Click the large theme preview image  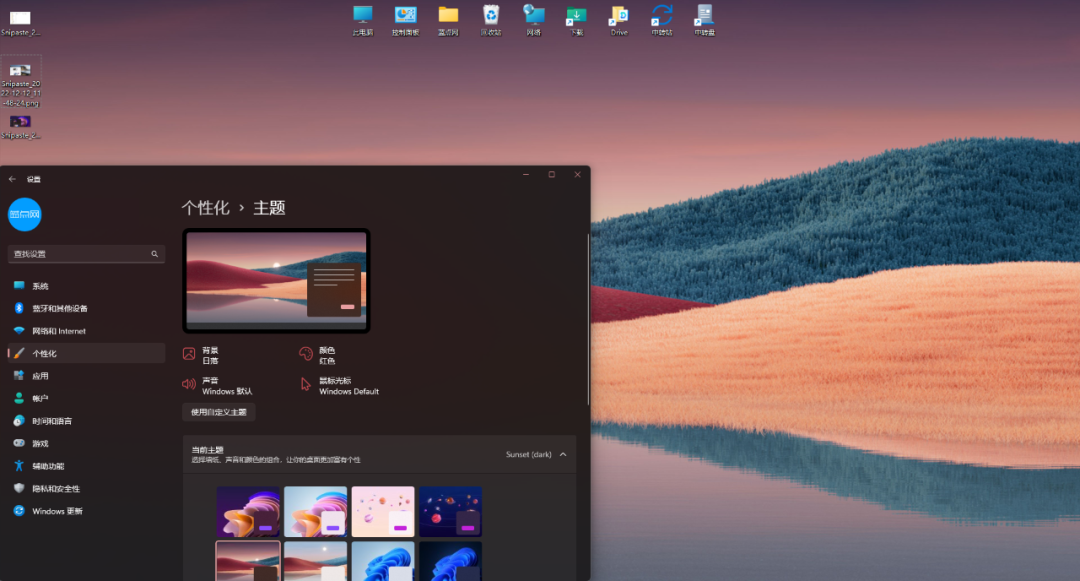click(x=276, y=281)
